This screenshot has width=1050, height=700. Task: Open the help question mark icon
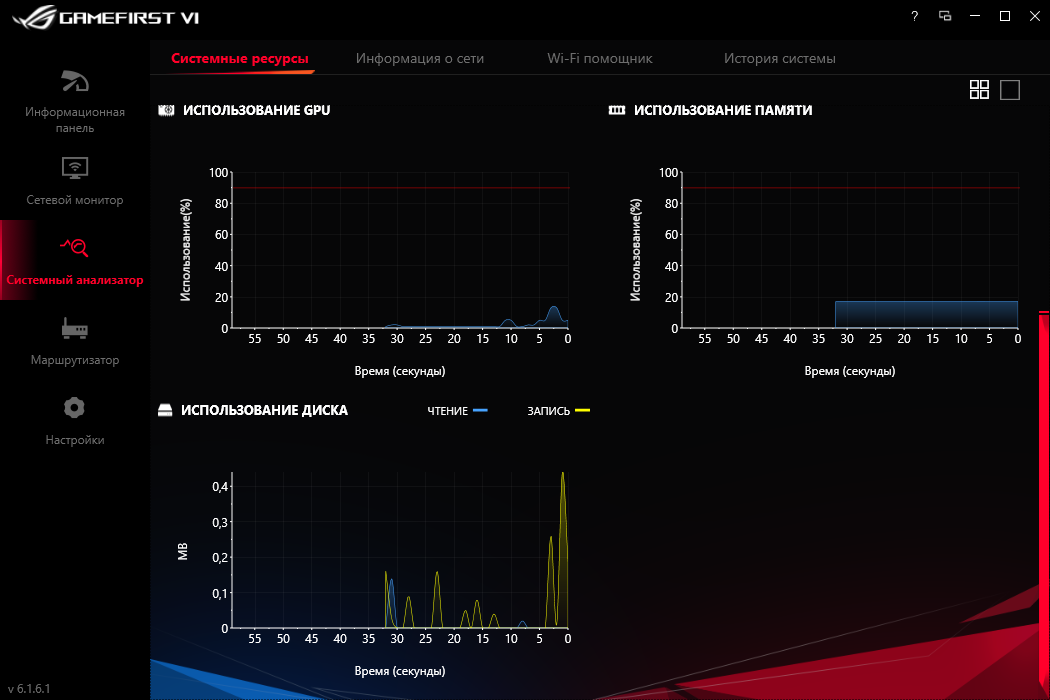(x=915, y=16)
